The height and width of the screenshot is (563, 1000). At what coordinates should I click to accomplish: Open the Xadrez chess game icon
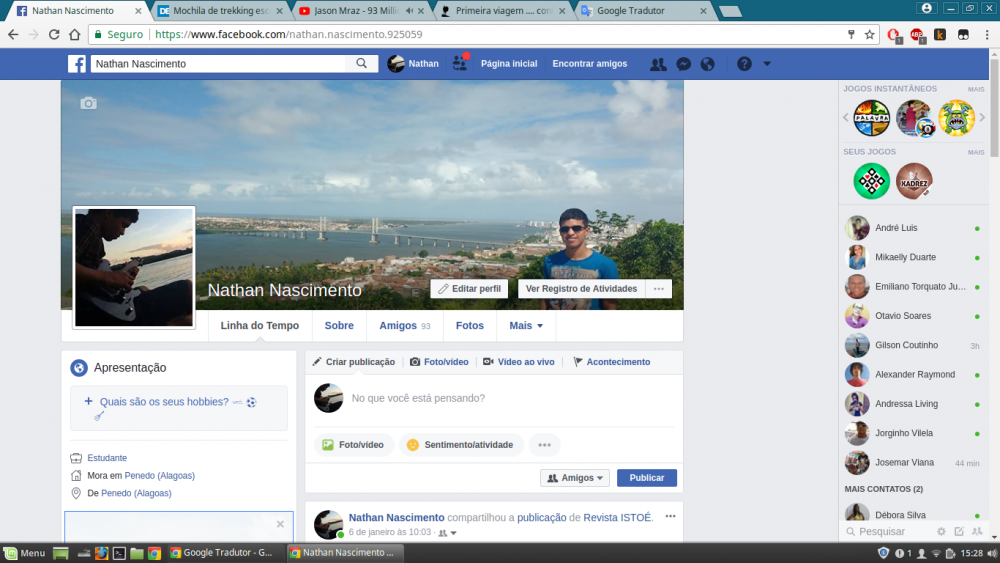coord(914,181)
